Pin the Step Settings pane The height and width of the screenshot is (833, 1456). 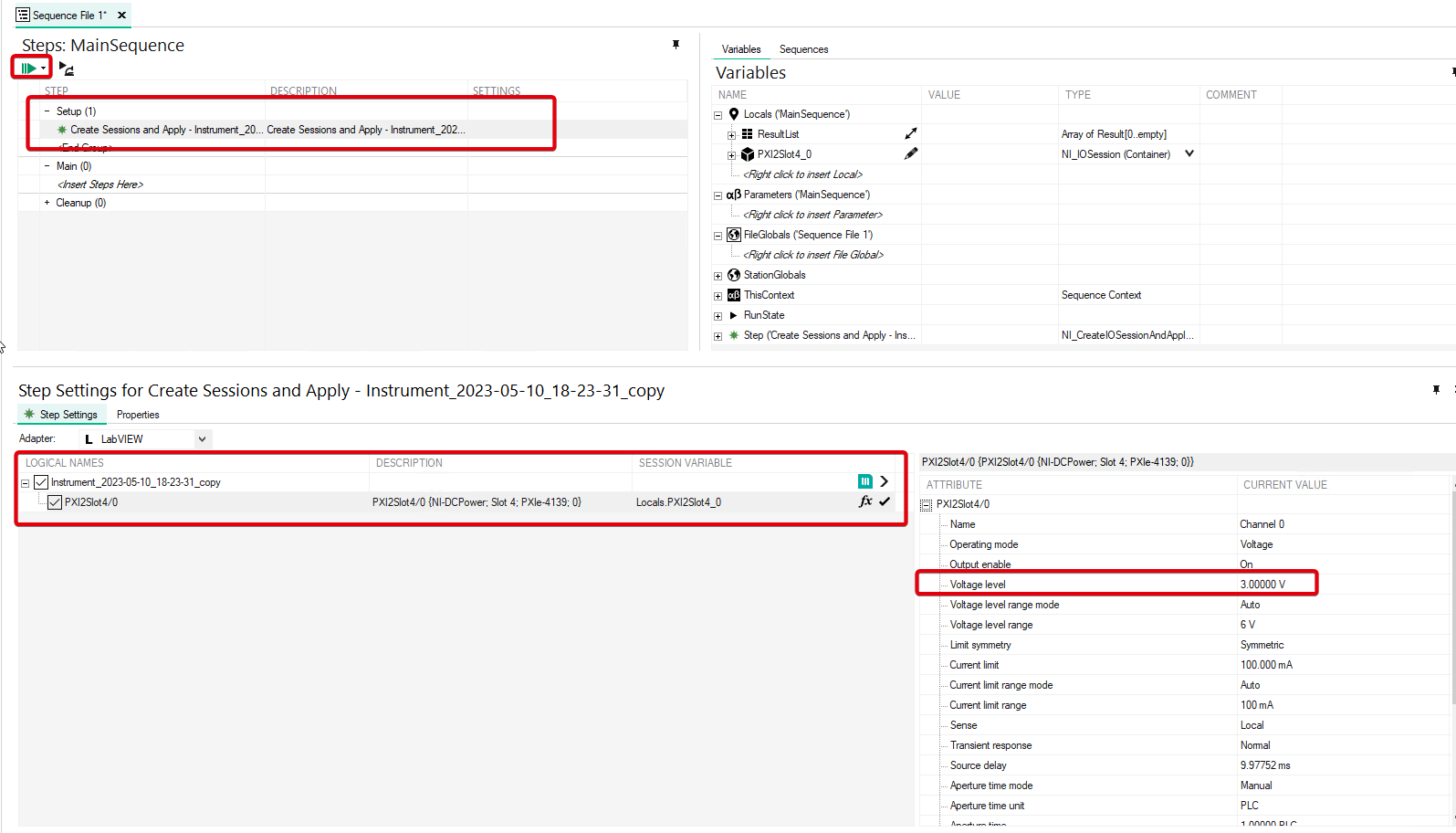point(1436,390)
